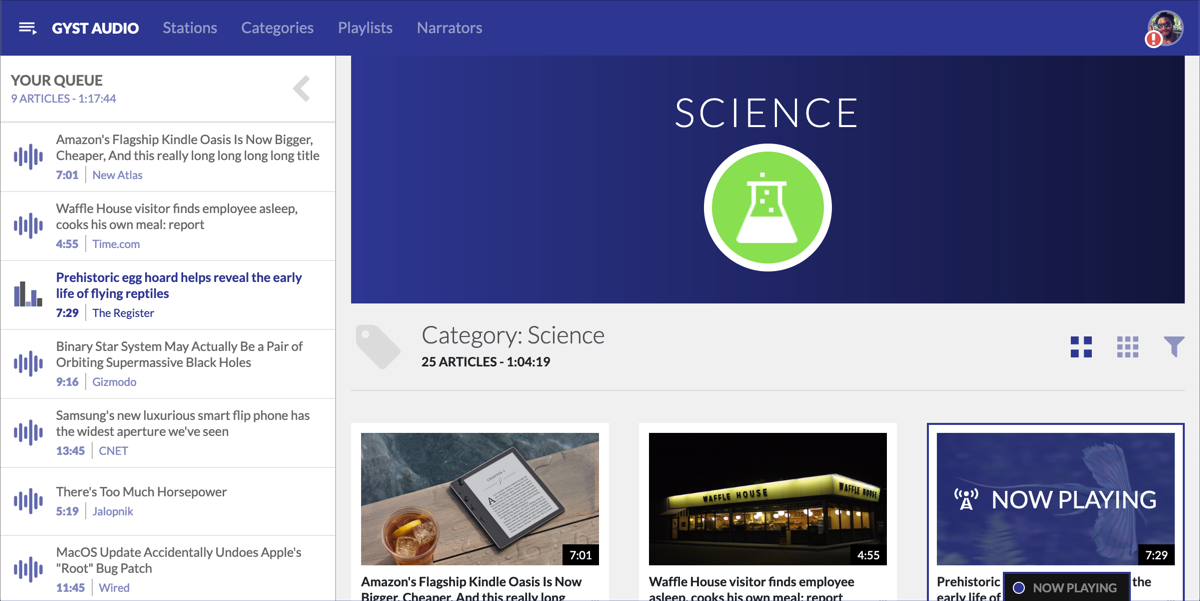
Task: Open Amazon's Flagship Kindle Oasis queue article
Action: coord(188,148)
